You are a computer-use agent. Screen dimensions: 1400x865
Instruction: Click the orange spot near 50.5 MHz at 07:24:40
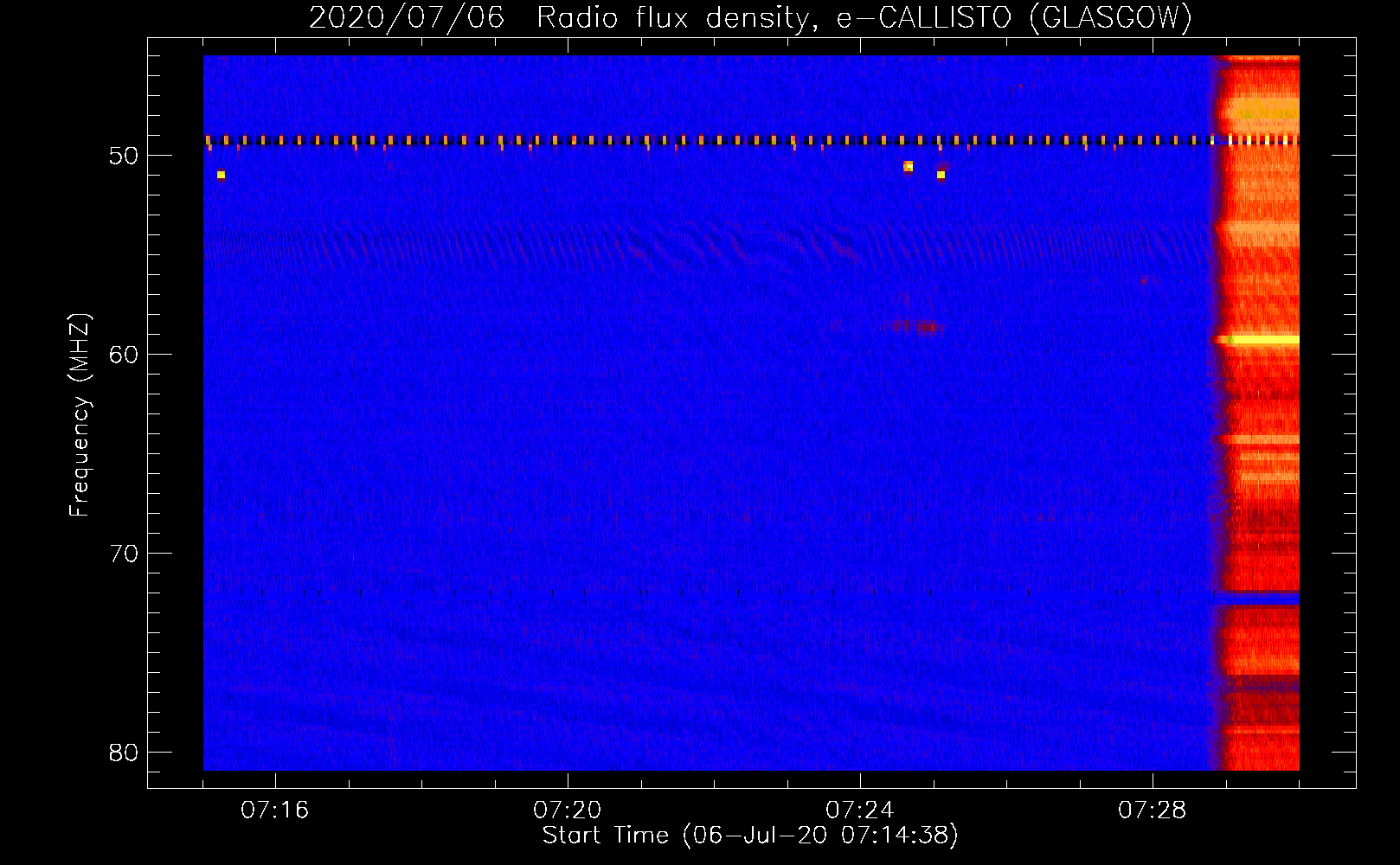tap(908, 166)
